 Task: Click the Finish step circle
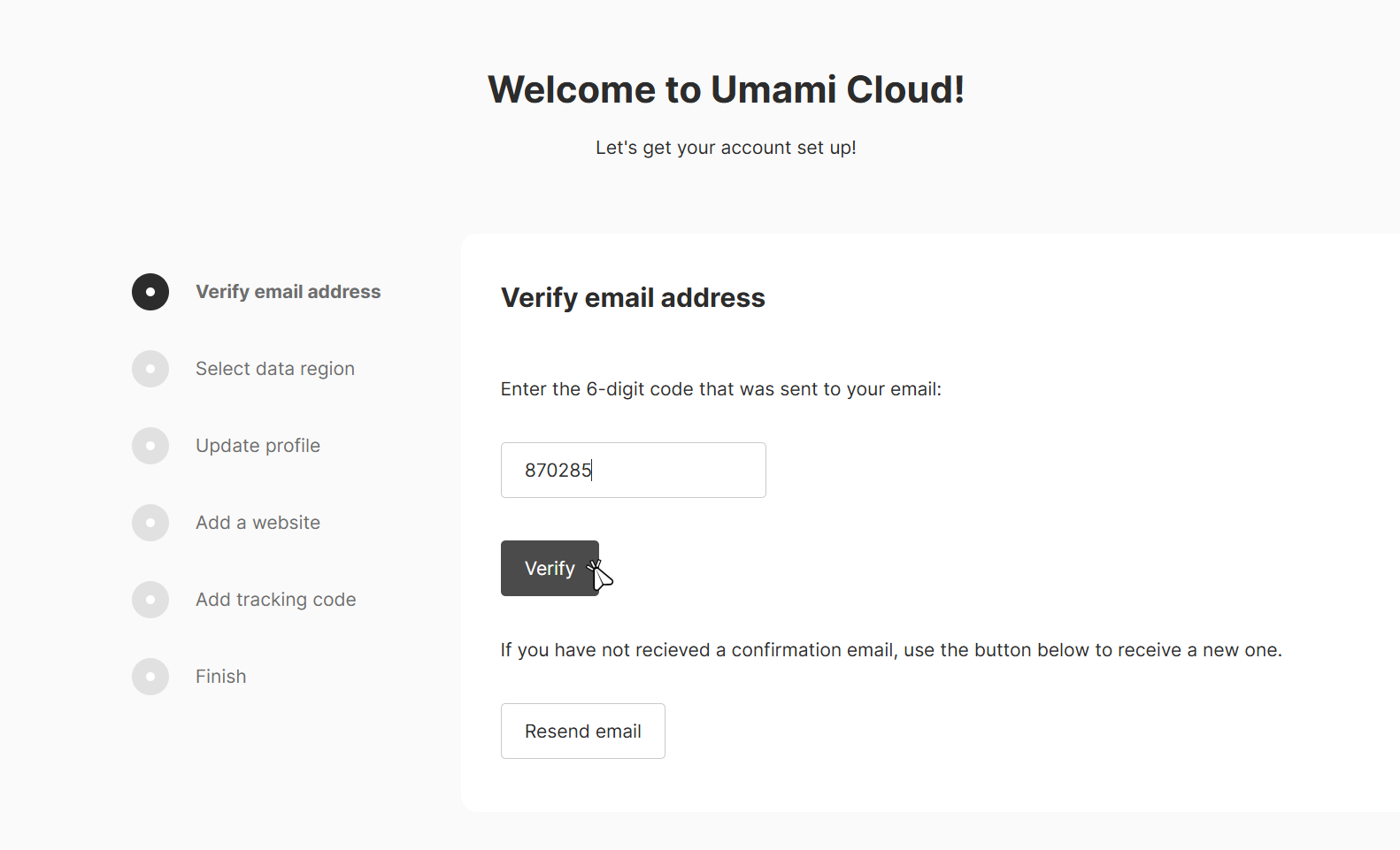[150, 677]
